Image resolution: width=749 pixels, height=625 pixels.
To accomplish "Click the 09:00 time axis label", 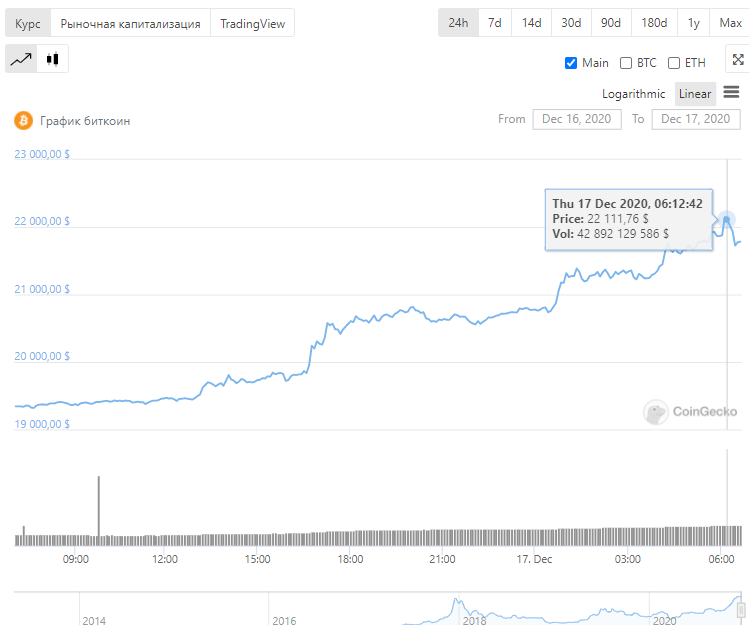I will 75,559.
